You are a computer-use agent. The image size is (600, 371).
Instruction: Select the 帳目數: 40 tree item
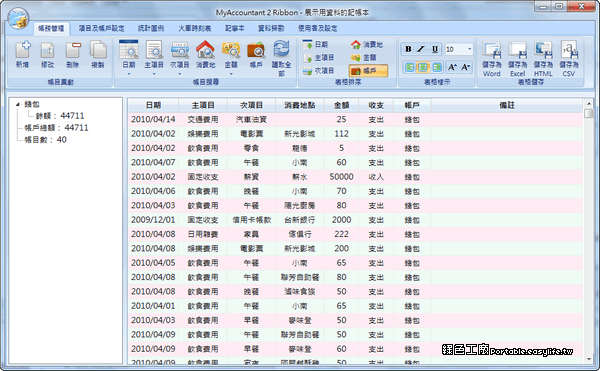coord(46,140)
